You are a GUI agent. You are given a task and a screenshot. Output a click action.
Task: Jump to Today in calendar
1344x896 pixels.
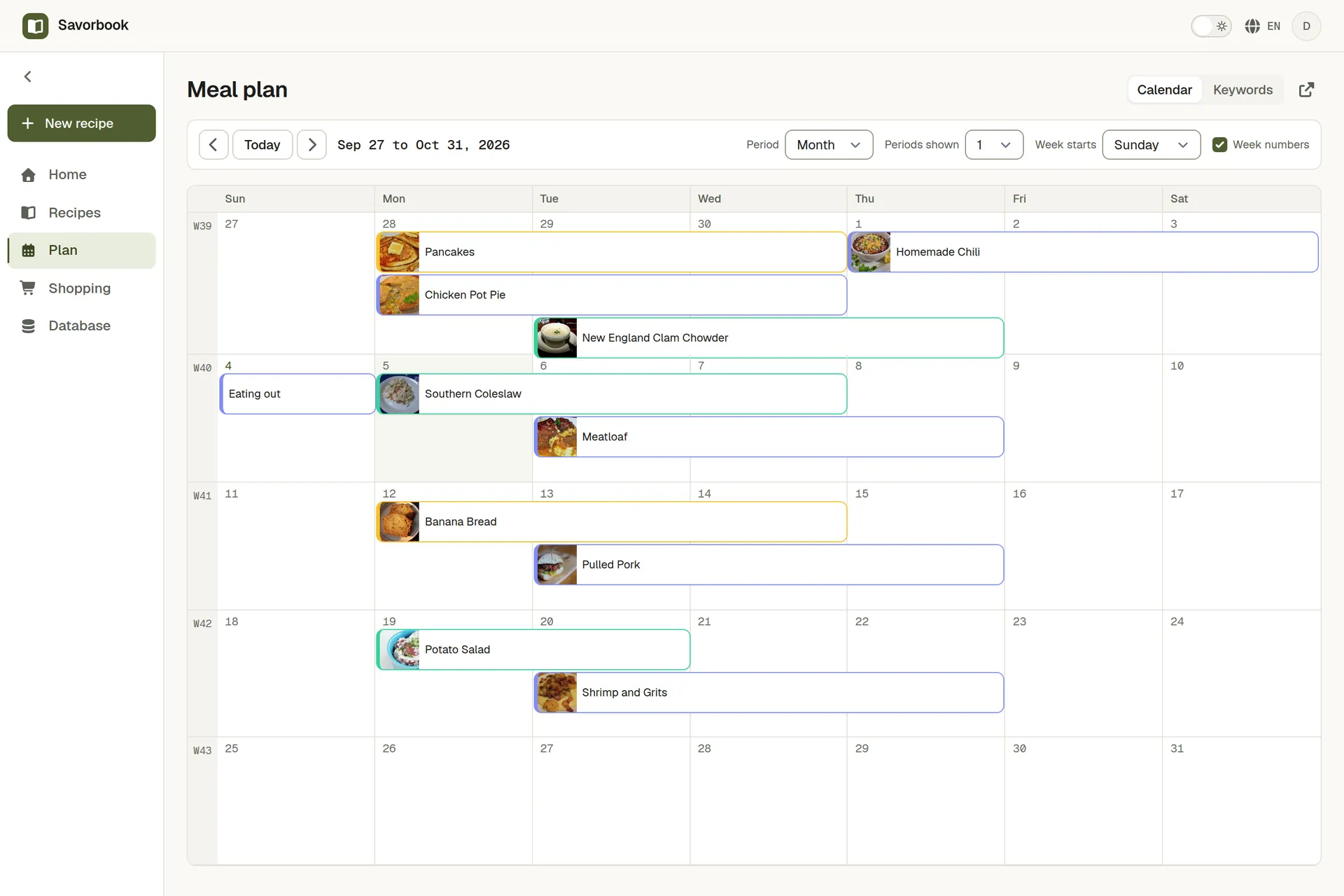(x=262, y=144)
